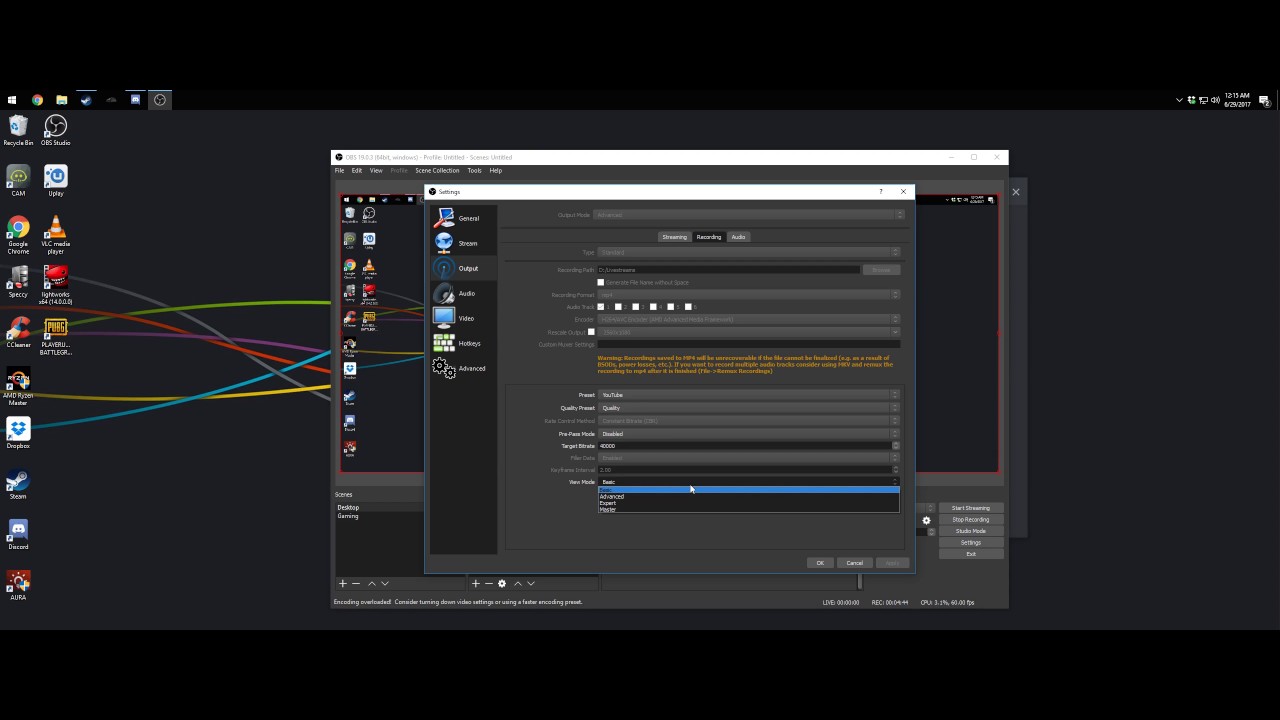Toggle audio track 2 checkbox

619,307
